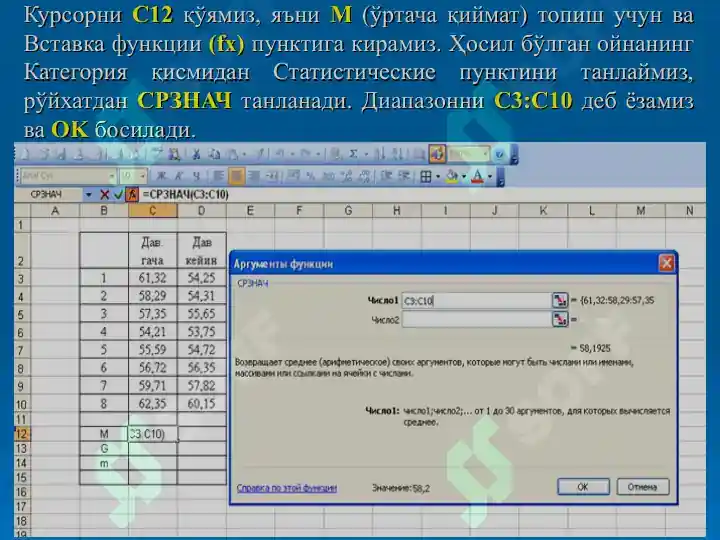Apply the Merge and Center icon

pos(271,176)
